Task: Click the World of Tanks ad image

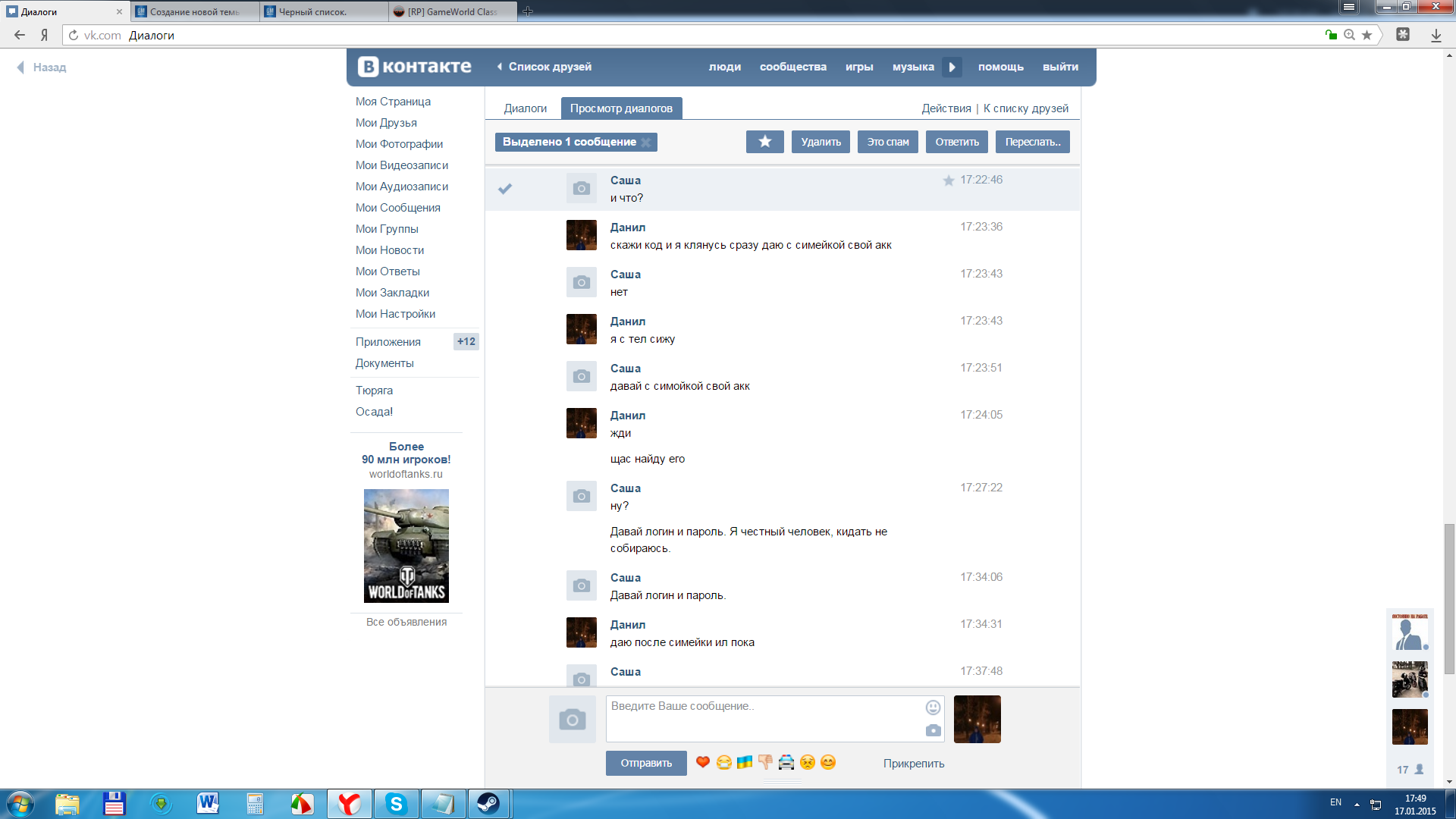Action: [406, 546]
